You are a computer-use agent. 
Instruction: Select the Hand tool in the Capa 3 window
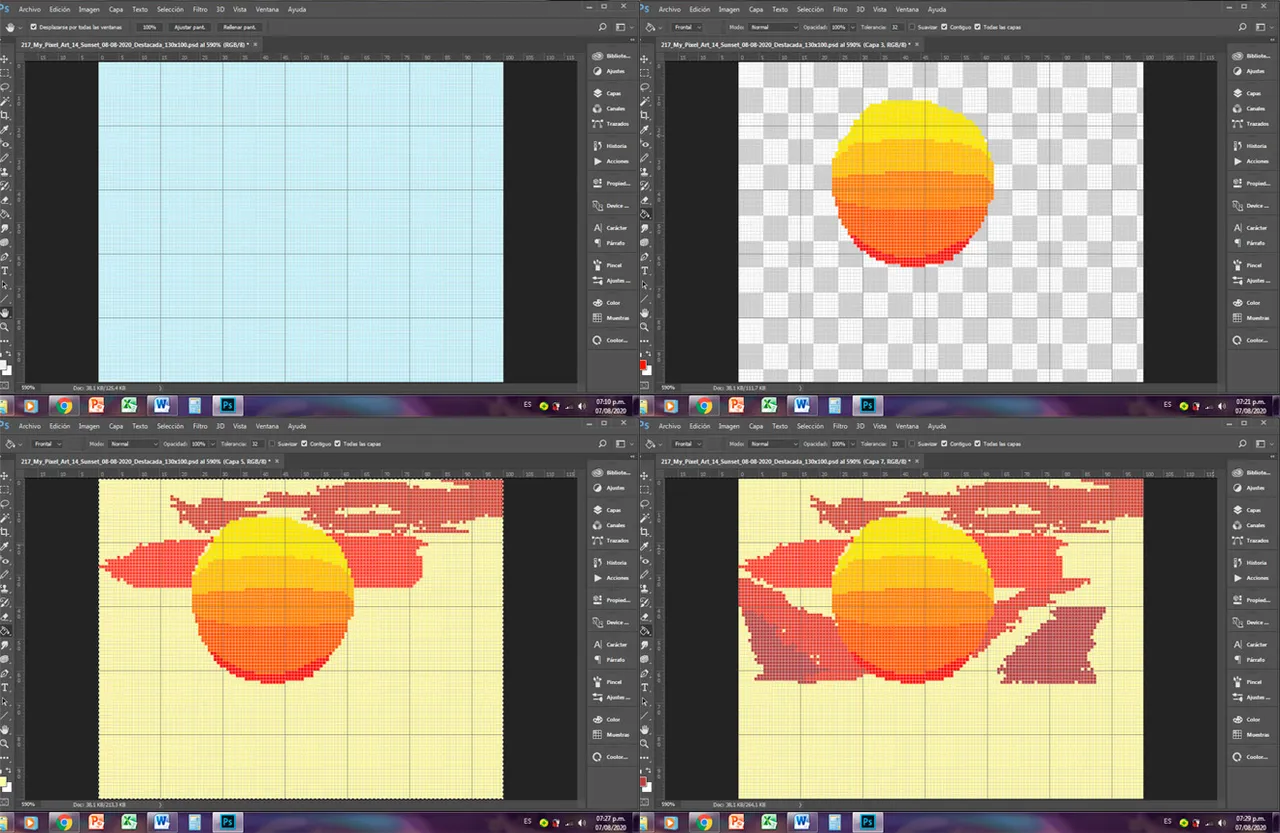point(645,314)
